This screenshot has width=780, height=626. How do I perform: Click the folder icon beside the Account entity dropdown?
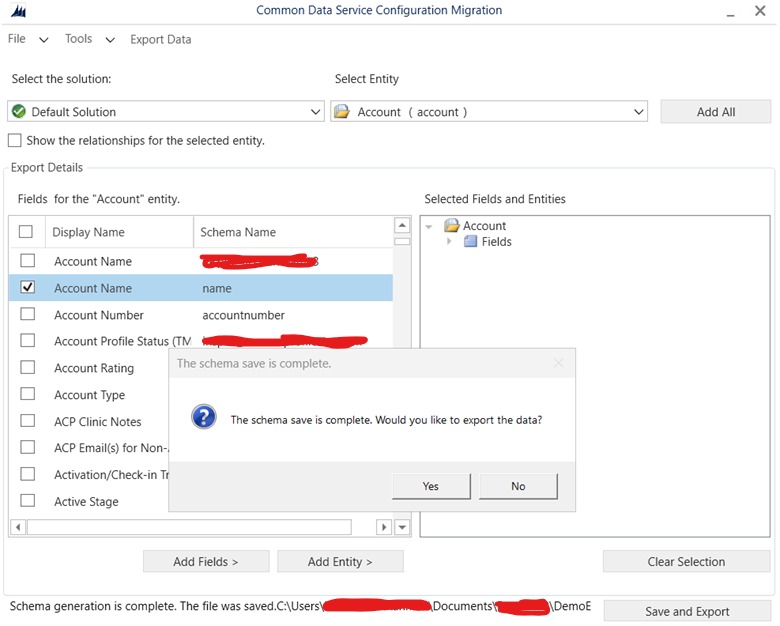(342, 111)
